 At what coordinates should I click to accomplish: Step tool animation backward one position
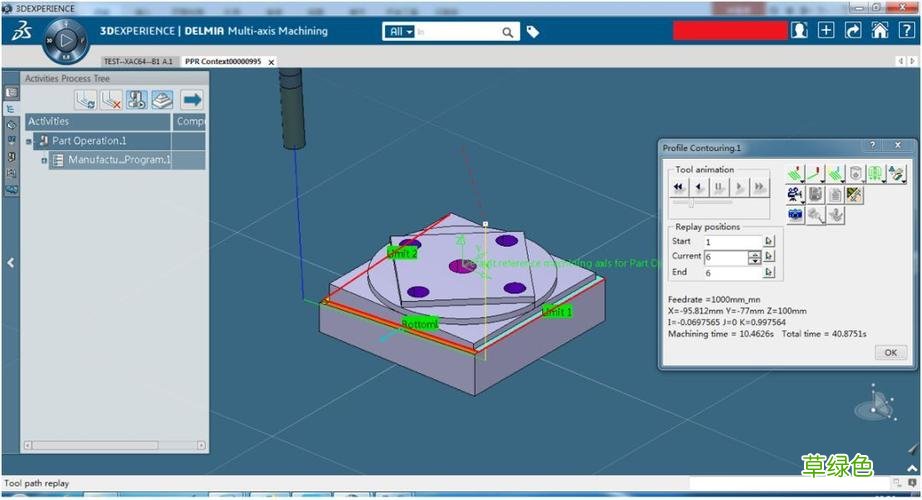(x=699, y=187)
